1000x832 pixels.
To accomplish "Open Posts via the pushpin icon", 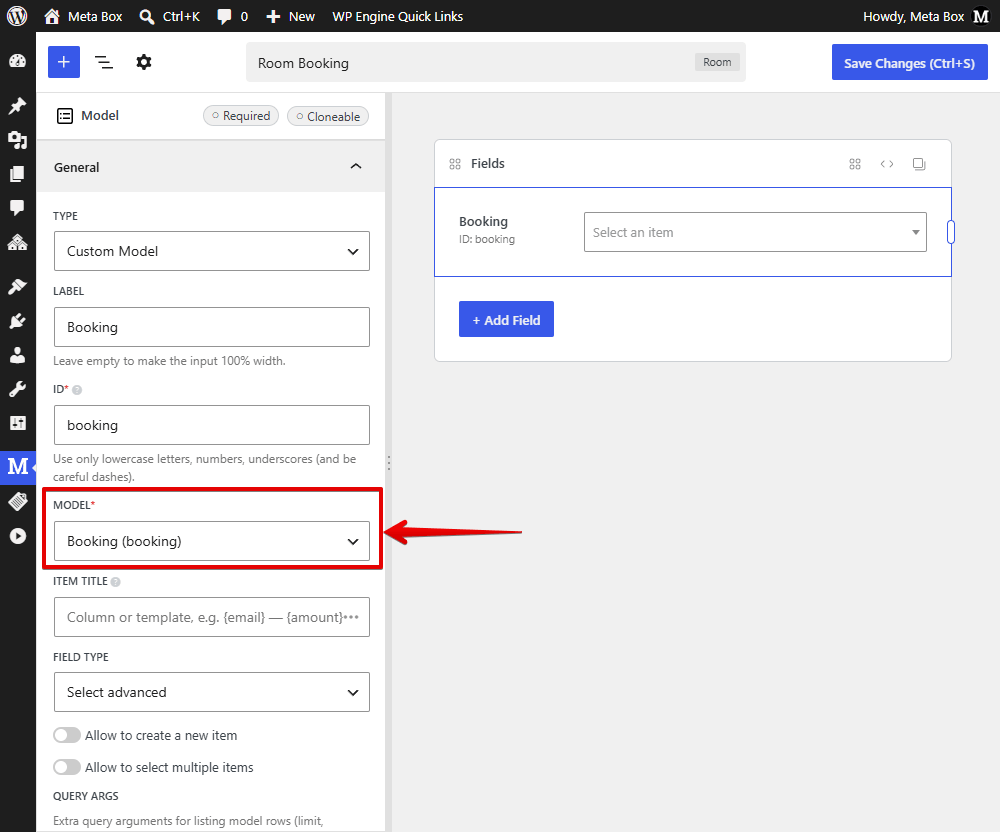I will 17,106.
